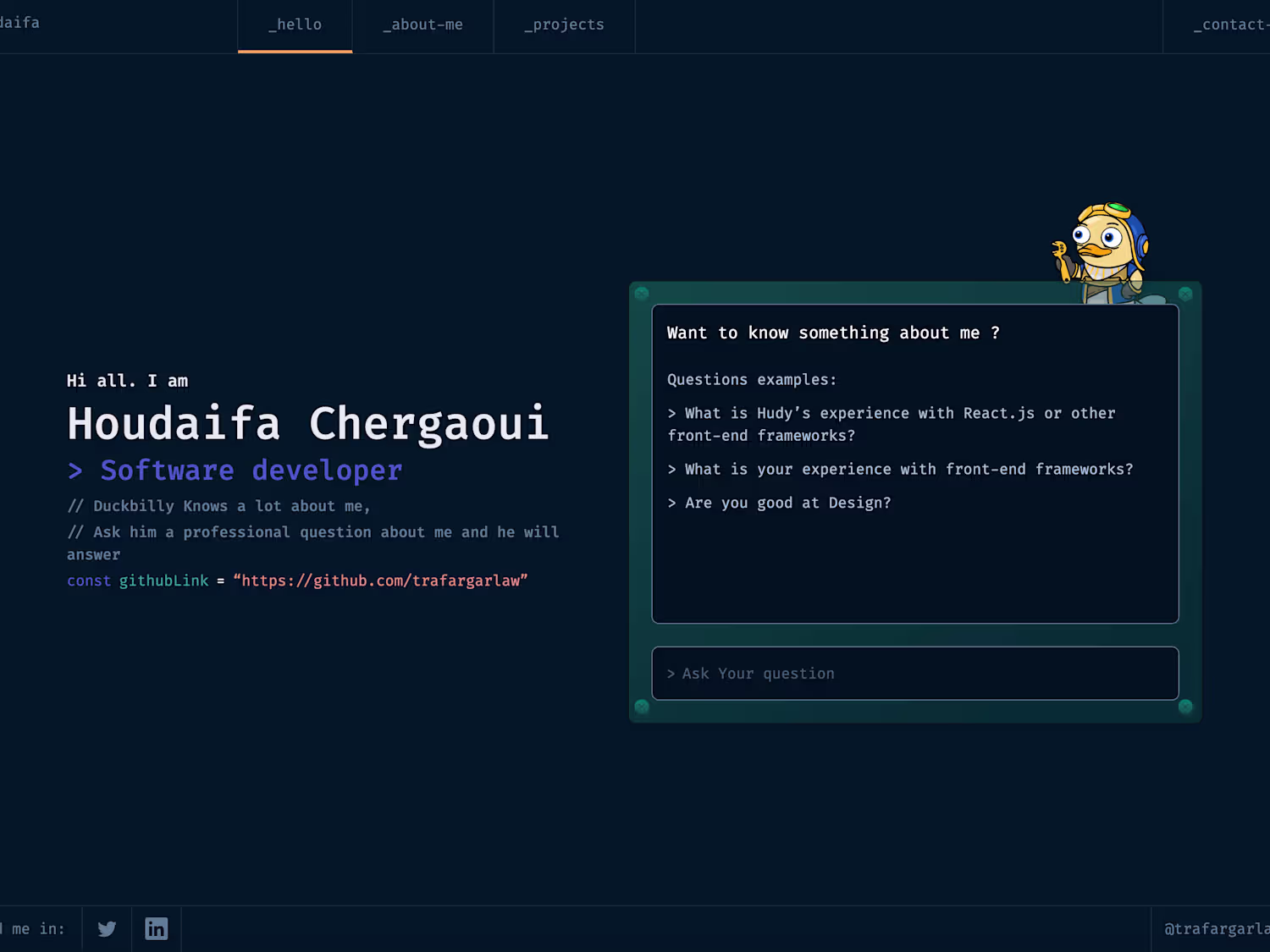The height and width of the screenshot is (952, 1270).
Task: Focus the Ask Your question input
Action: coord(915,674)
